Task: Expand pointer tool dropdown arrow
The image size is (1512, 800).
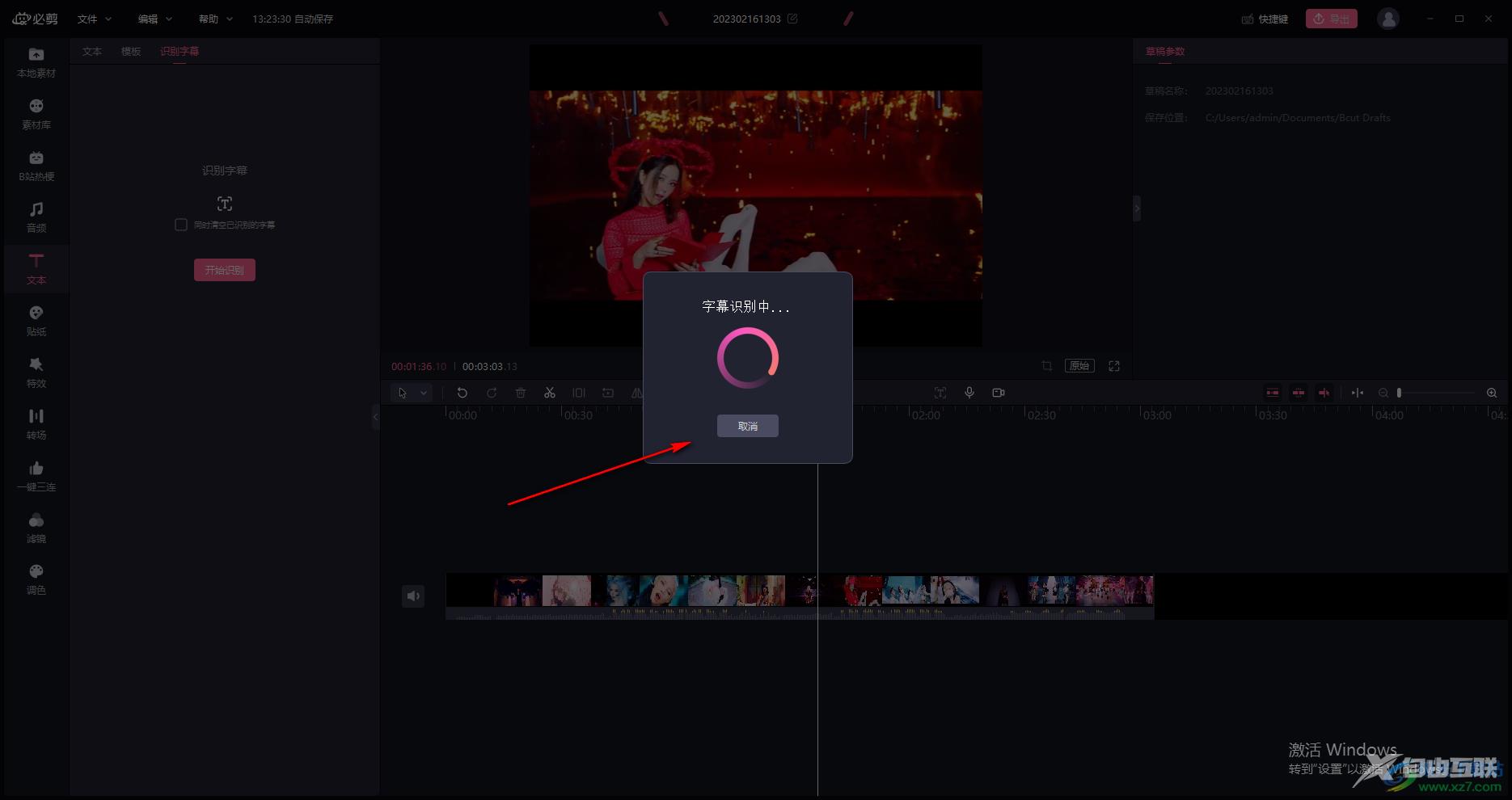Action: 424,393
